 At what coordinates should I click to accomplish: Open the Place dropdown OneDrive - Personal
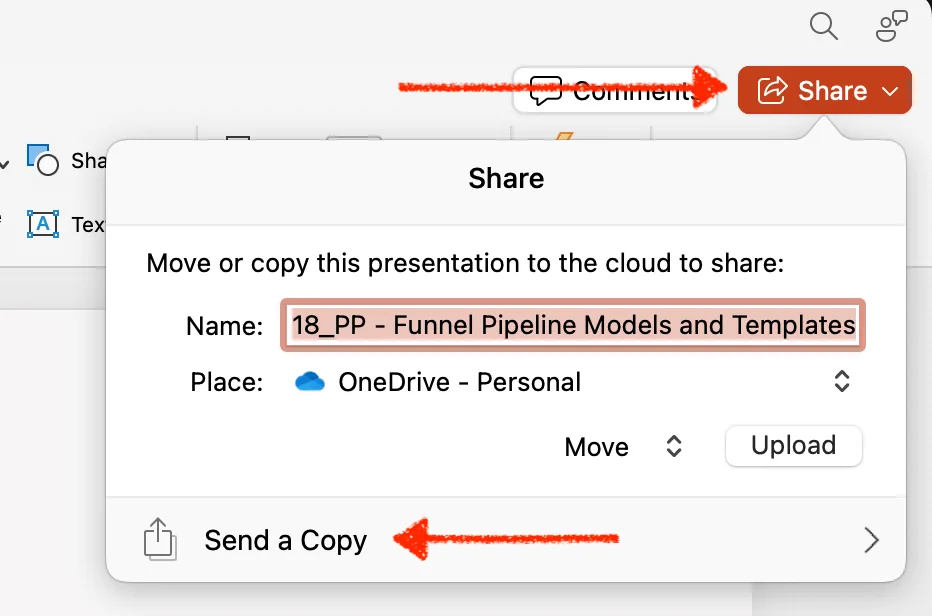(573, 382)
